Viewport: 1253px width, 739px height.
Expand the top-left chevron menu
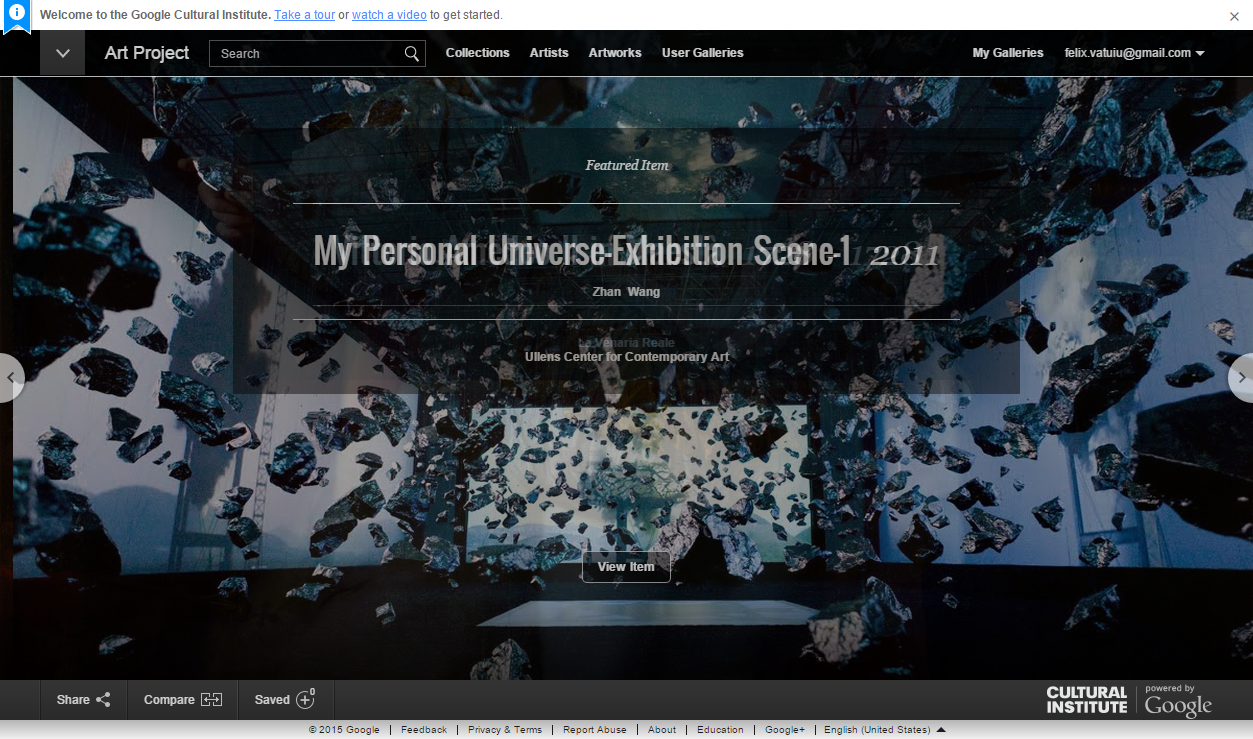tap(62, 53)
